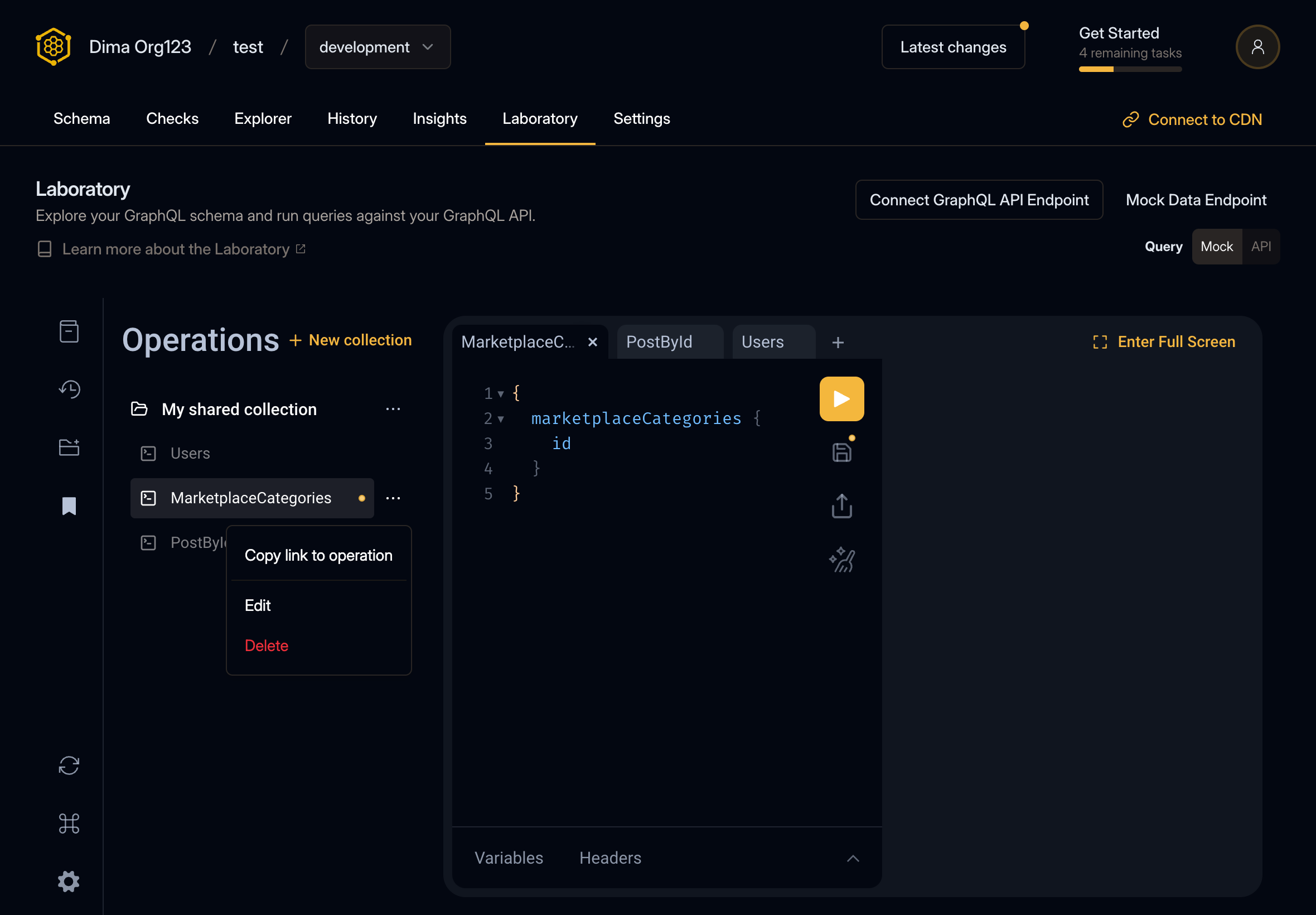Open operation history in the left sidebar

[69, 389]
